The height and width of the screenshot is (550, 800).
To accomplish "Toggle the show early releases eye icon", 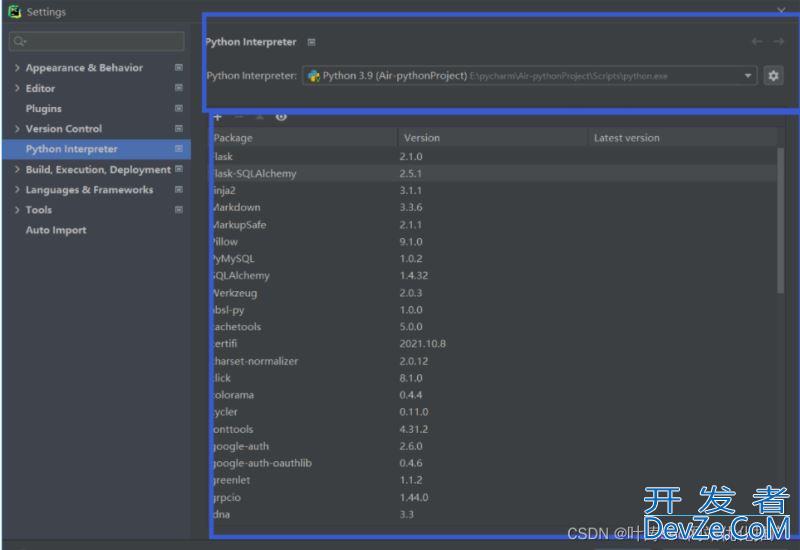I will (281, 117).
